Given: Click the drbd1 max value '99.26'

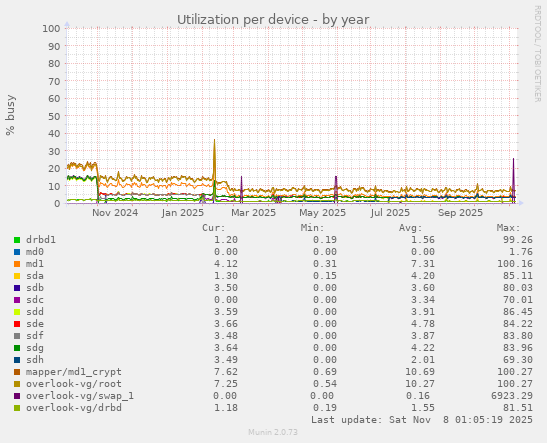Looking at the screenshot, I should (518, 240).
